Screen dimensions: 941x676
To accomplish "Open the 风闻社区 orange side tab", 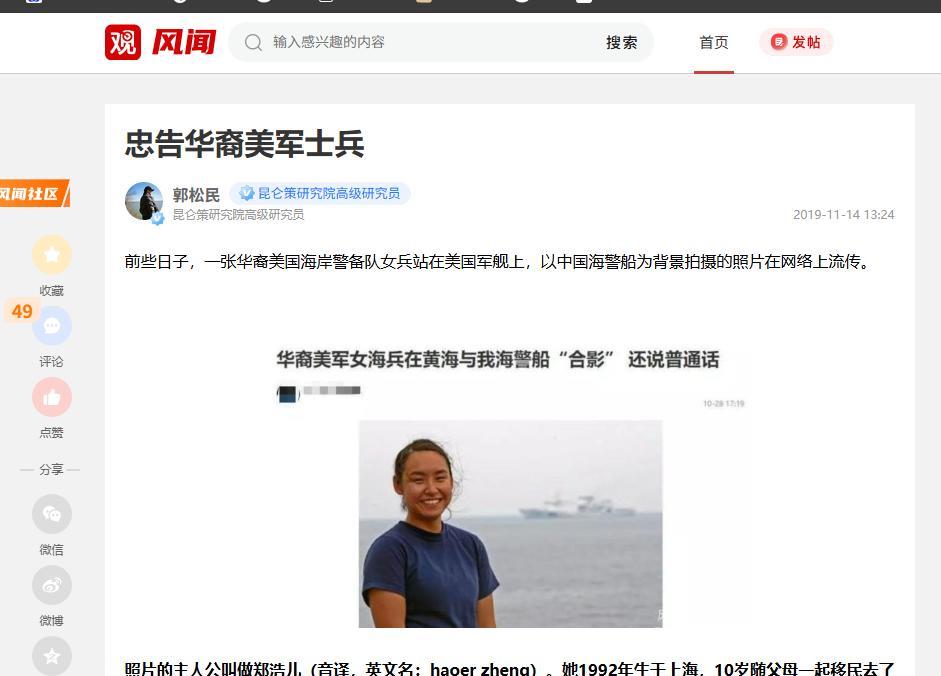I will 34,193.
